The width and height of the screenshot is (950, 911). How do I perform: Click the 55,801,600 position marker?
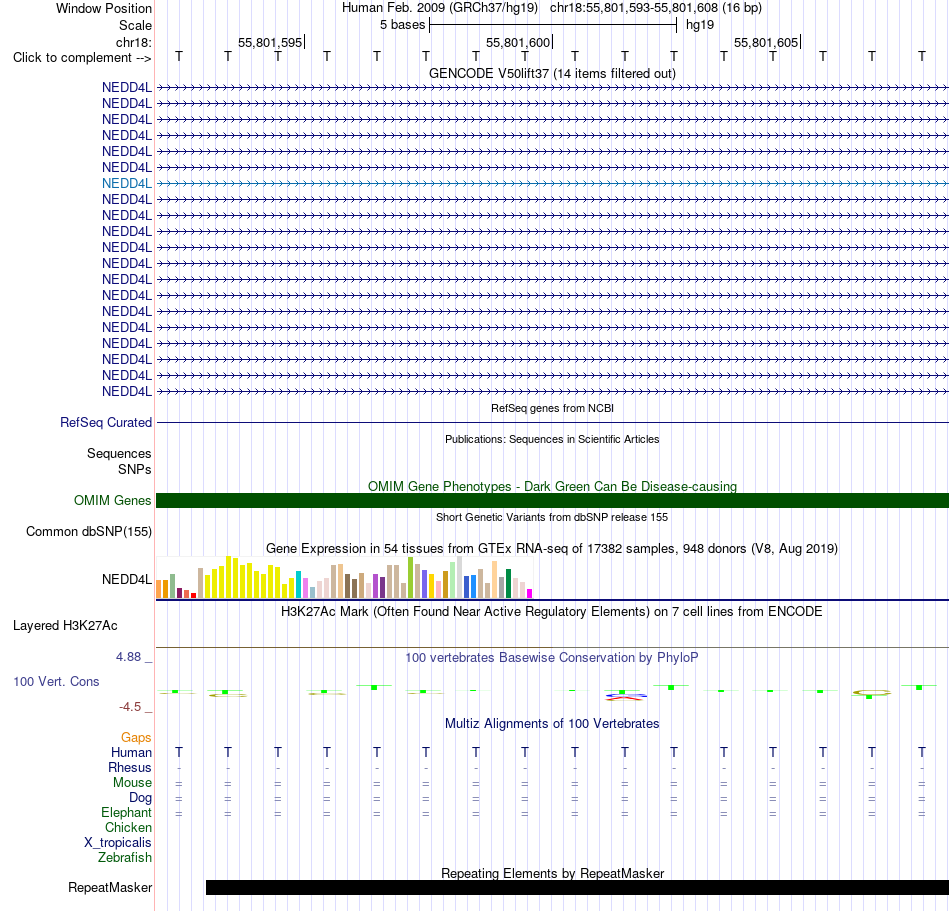point(519,42)
